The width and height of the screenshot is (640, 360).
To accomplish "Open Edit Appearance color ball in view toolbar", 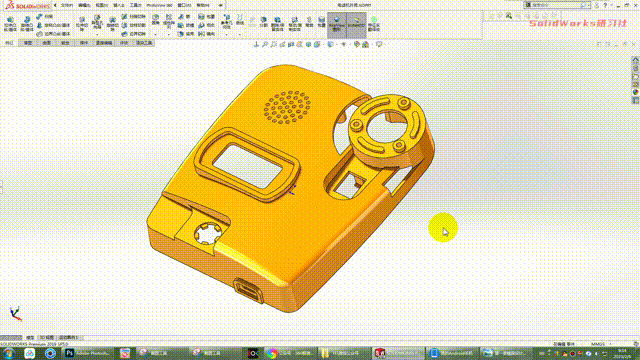I will point(357,44).
